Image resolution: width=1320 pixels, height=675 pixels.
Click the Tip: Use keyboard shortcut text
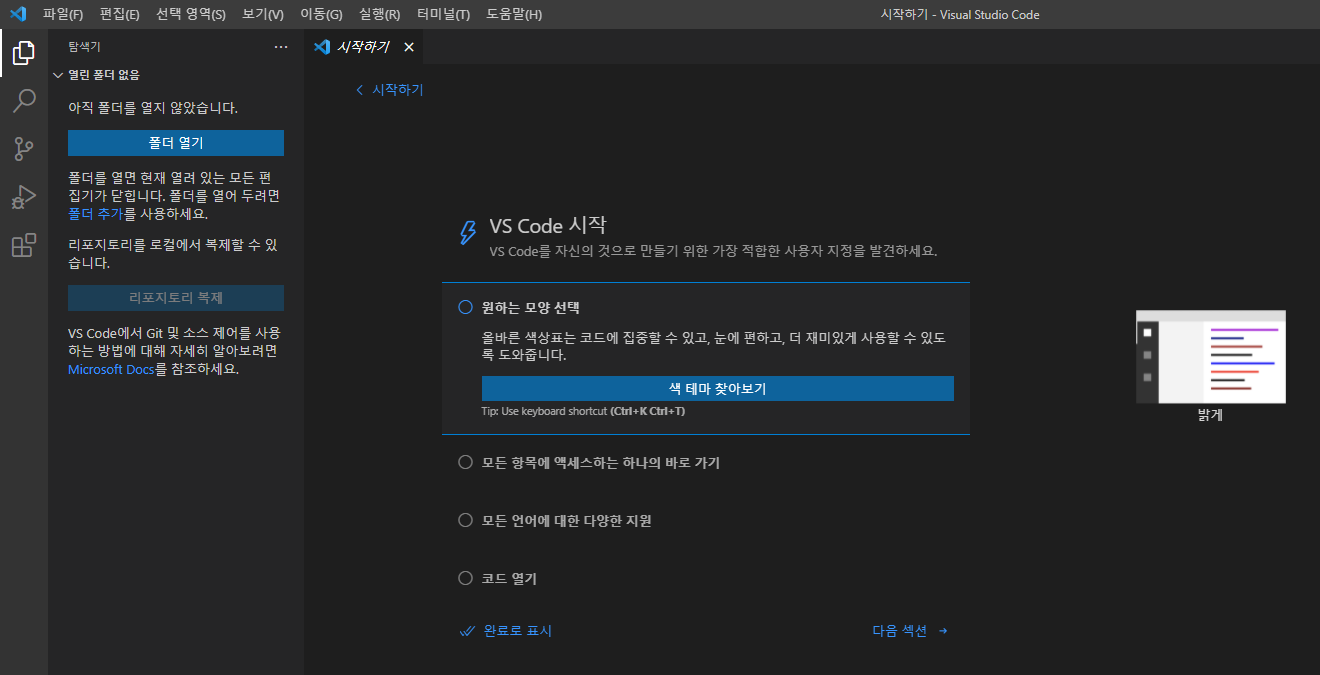click(x=582, y=411)
